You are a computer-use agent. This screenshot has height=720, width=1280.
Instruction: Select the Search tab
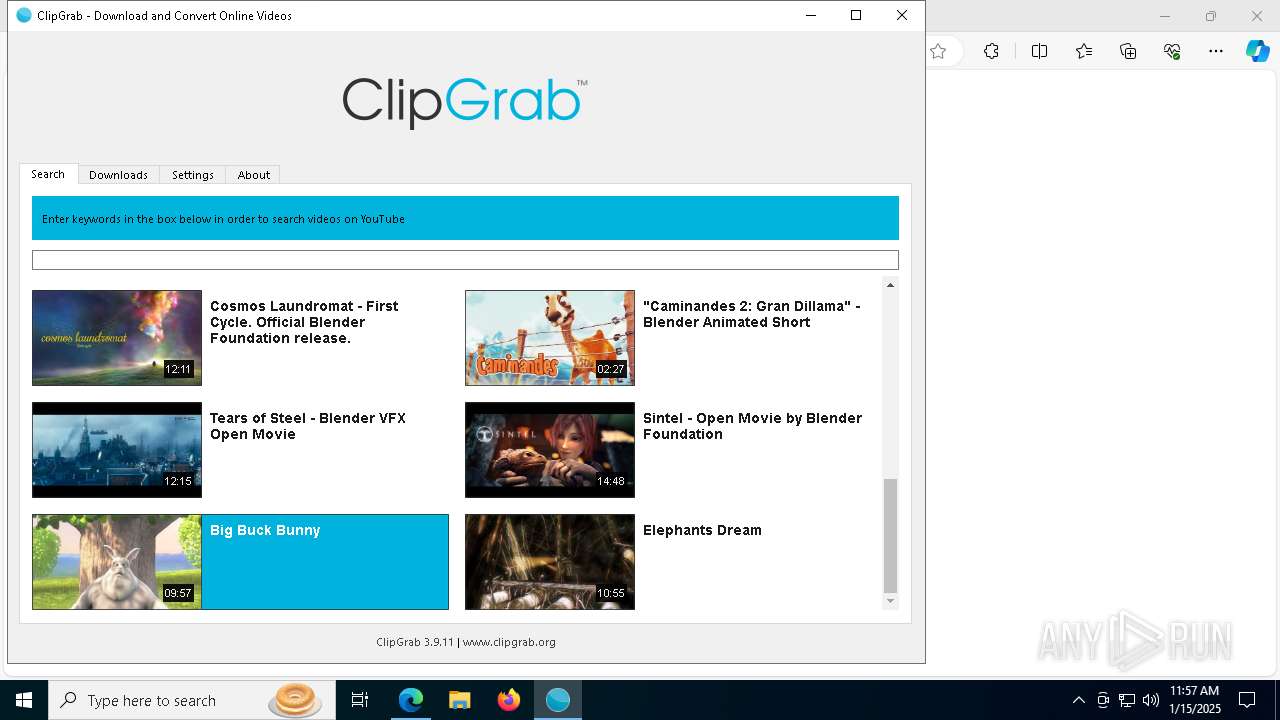(x=48, y=174)
